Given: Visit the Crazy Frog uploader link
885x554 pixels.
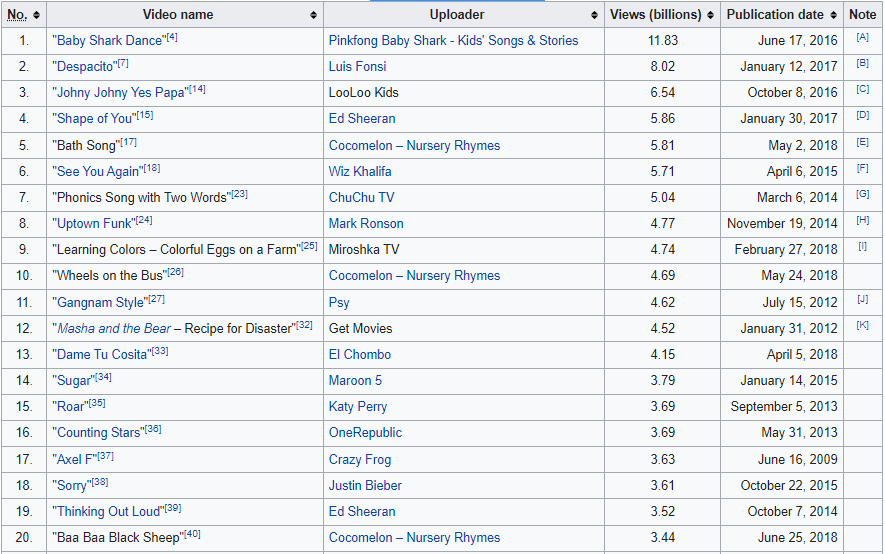Looking at the screenshot, I should (360, 459).
